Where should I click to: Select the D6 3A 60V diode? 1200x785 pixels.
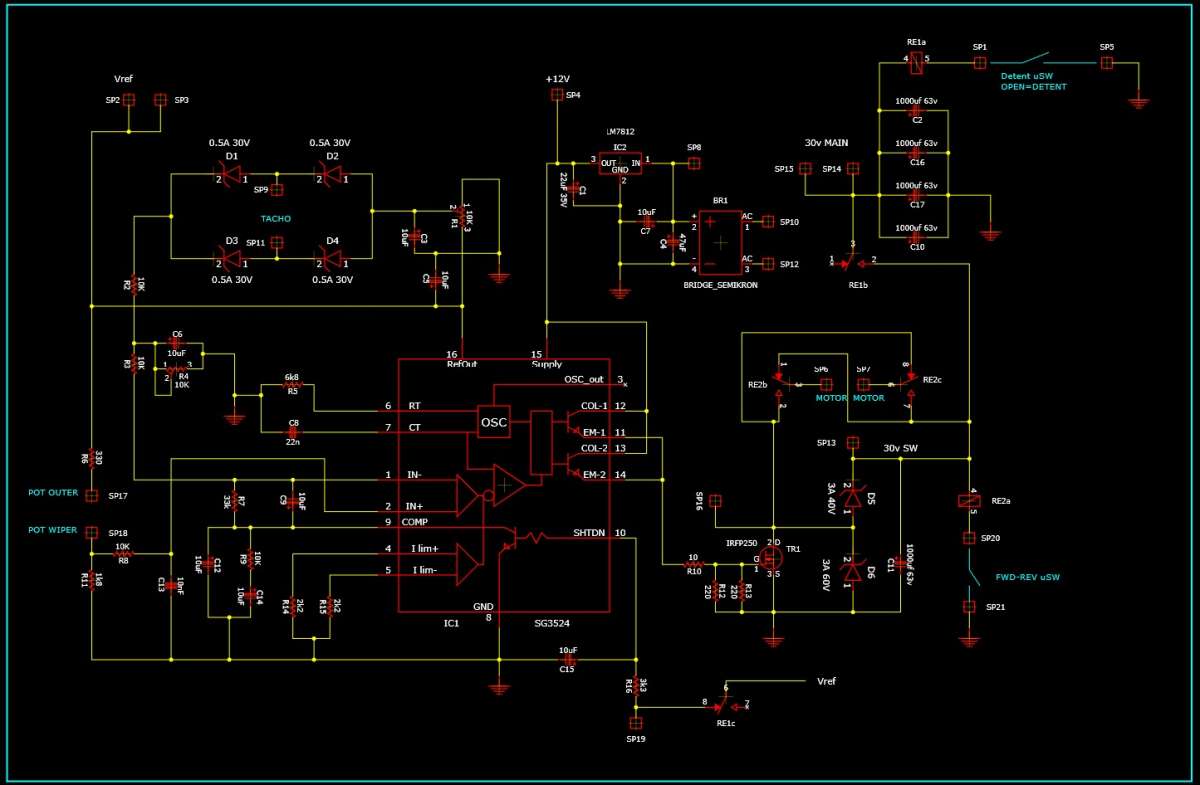(852, 570)
